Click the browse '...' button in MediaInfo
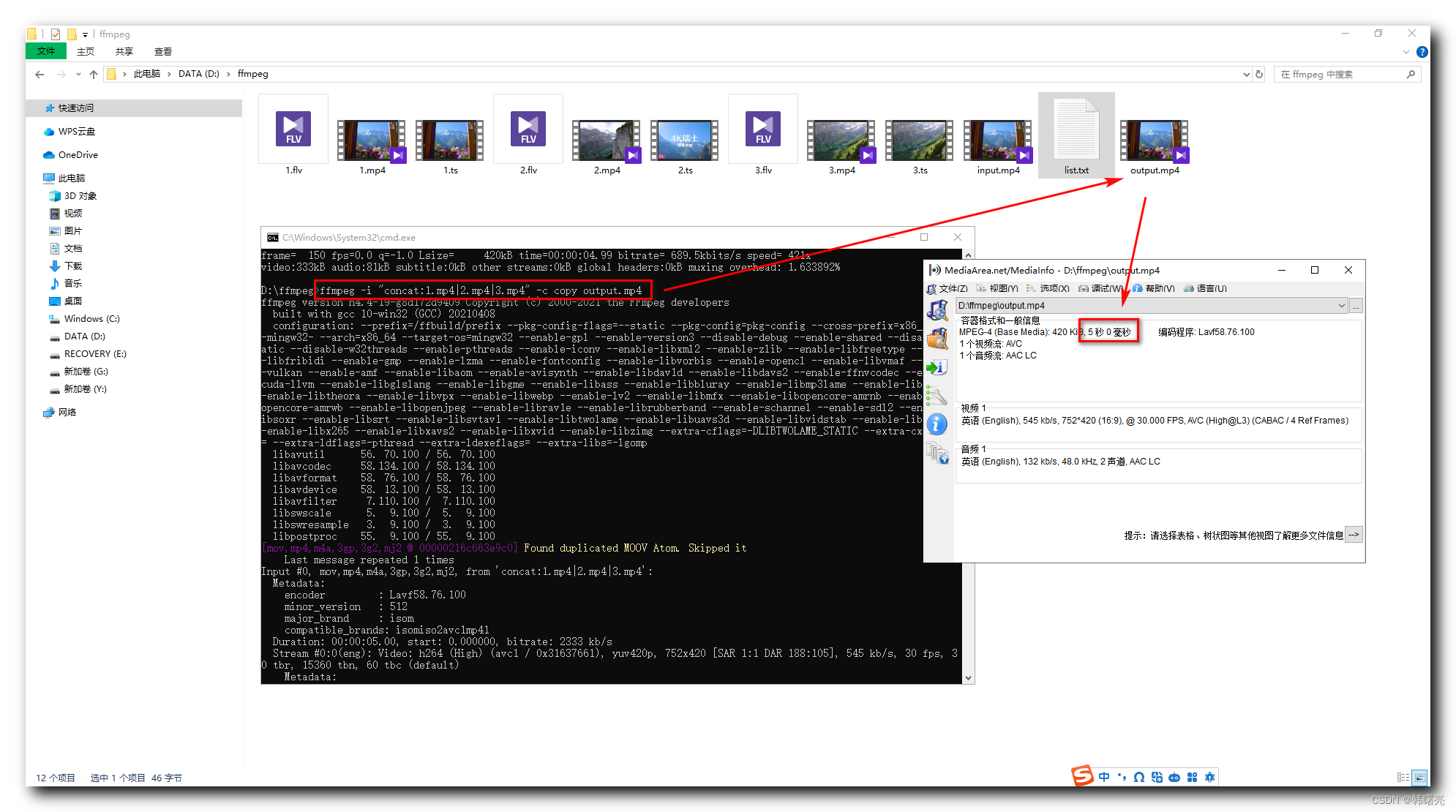 1356,306
